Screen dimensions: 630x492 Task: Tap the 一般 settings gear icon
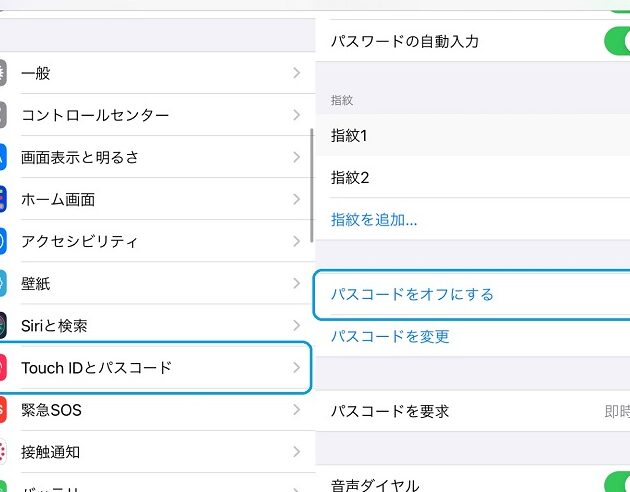click(x=3, y=73)
